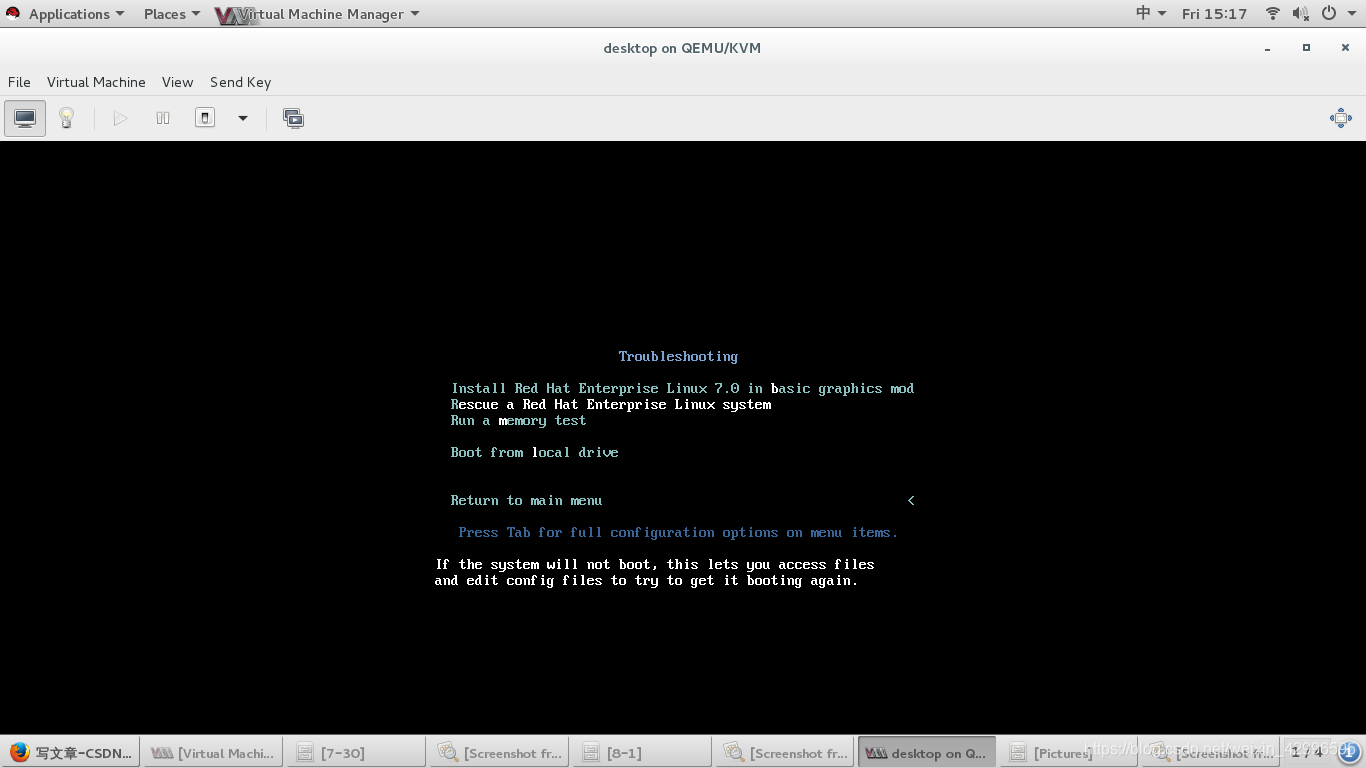The height and width of the screenshot is (768, 1366).
Task: Open the View menu
Action: (x=177, y=82)
